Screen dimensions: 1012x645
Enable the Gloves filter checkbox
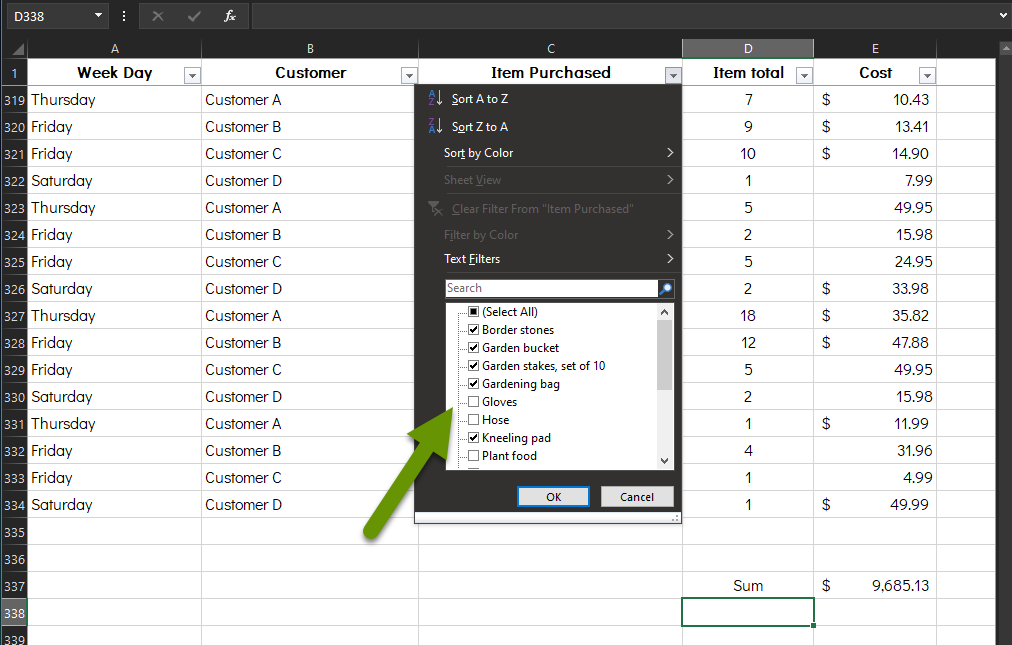point(473,401)
